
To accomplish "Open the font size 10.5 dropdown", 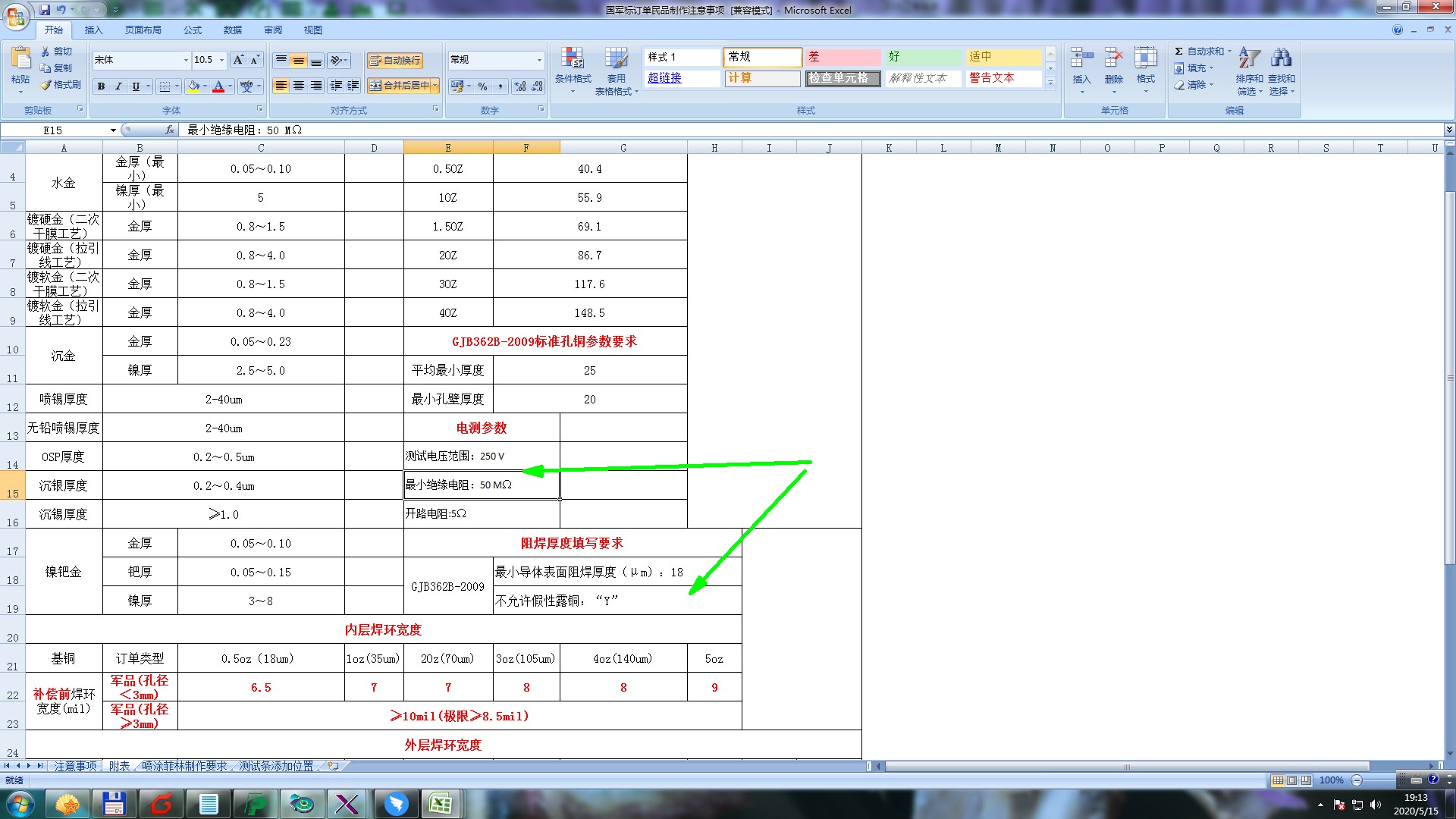I will (x=221, y=60).
